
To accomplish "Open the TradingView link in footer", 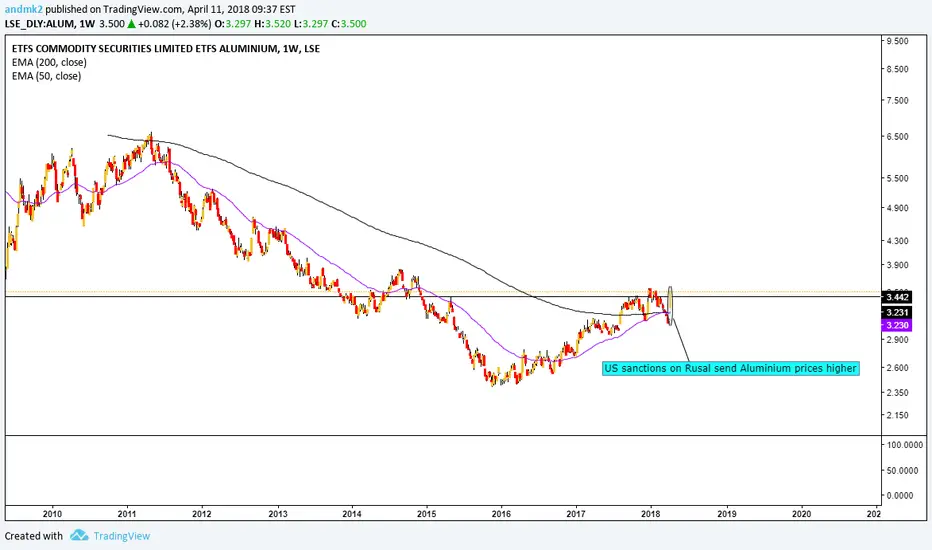I will 122,536.
